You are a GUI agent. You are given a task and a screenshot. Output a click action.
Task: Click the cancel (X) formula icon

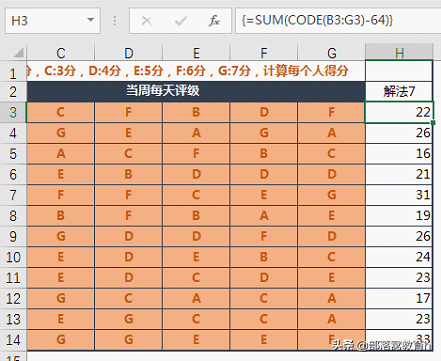point(146,21)
